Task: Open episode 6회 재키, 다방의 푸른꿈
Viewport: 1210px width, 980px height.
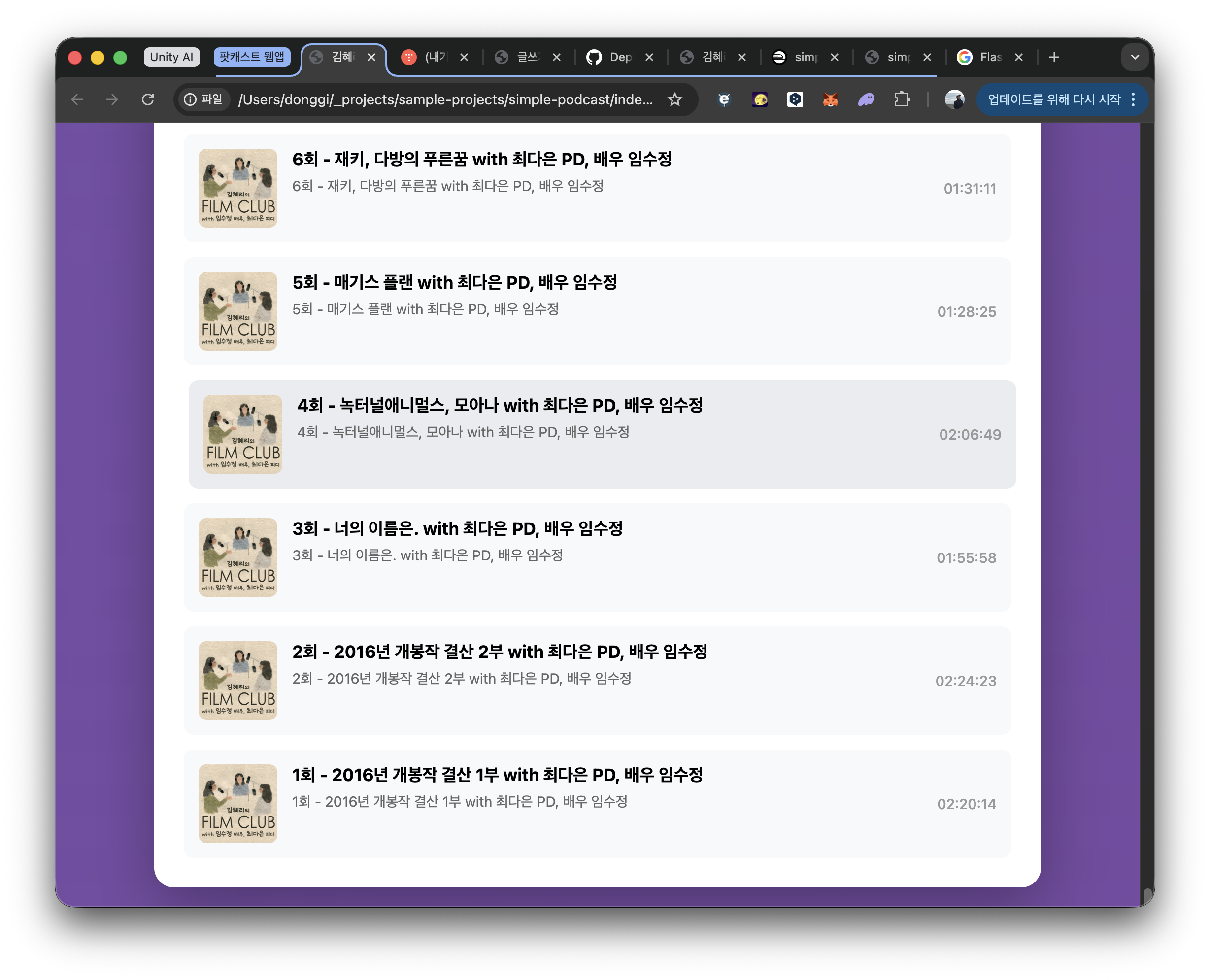Action: [x=482, y=160]
